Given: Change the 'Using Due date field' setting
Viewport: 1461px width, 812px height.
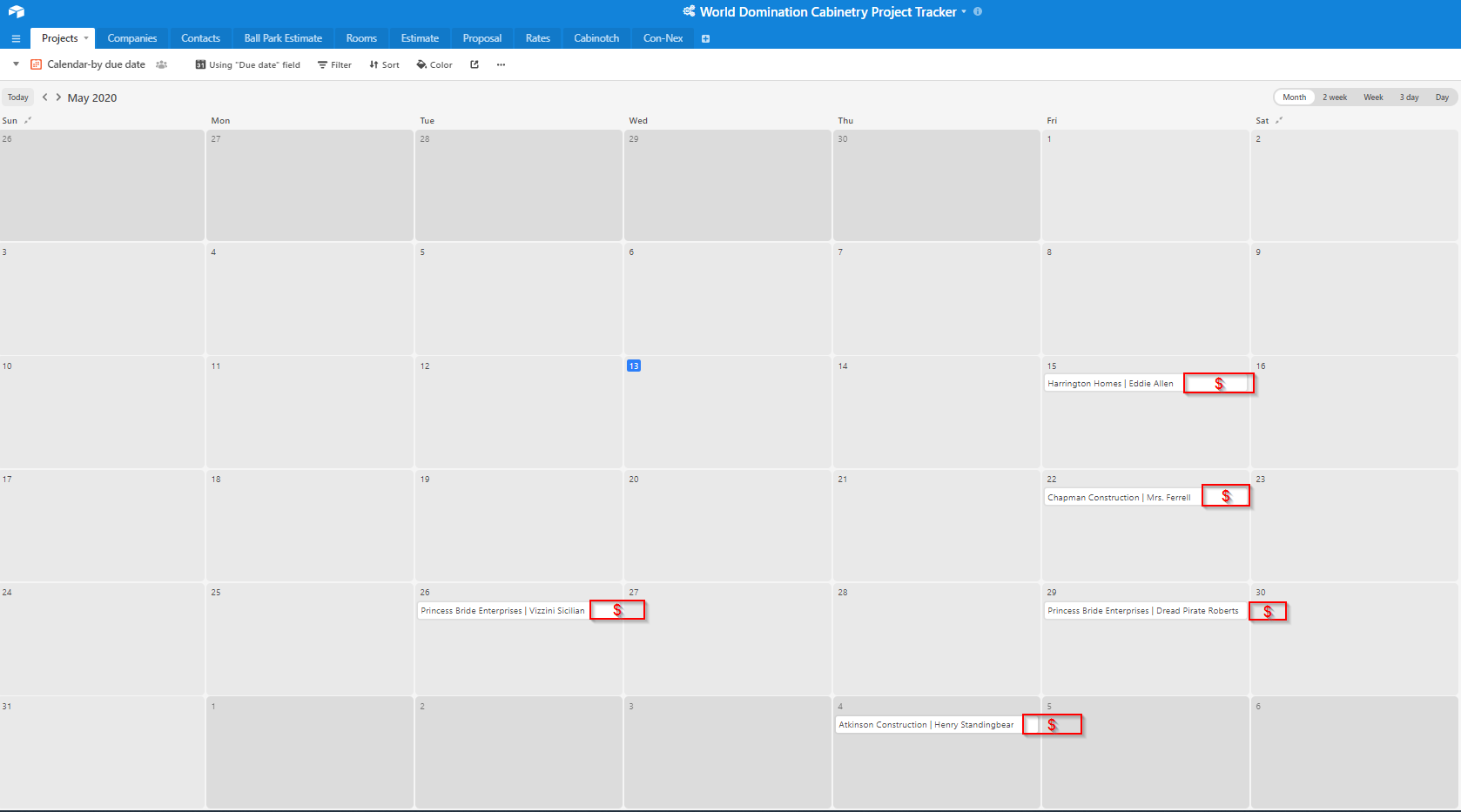Looking at the screenshot, I should pyautogui.click(x=247, y=64).
